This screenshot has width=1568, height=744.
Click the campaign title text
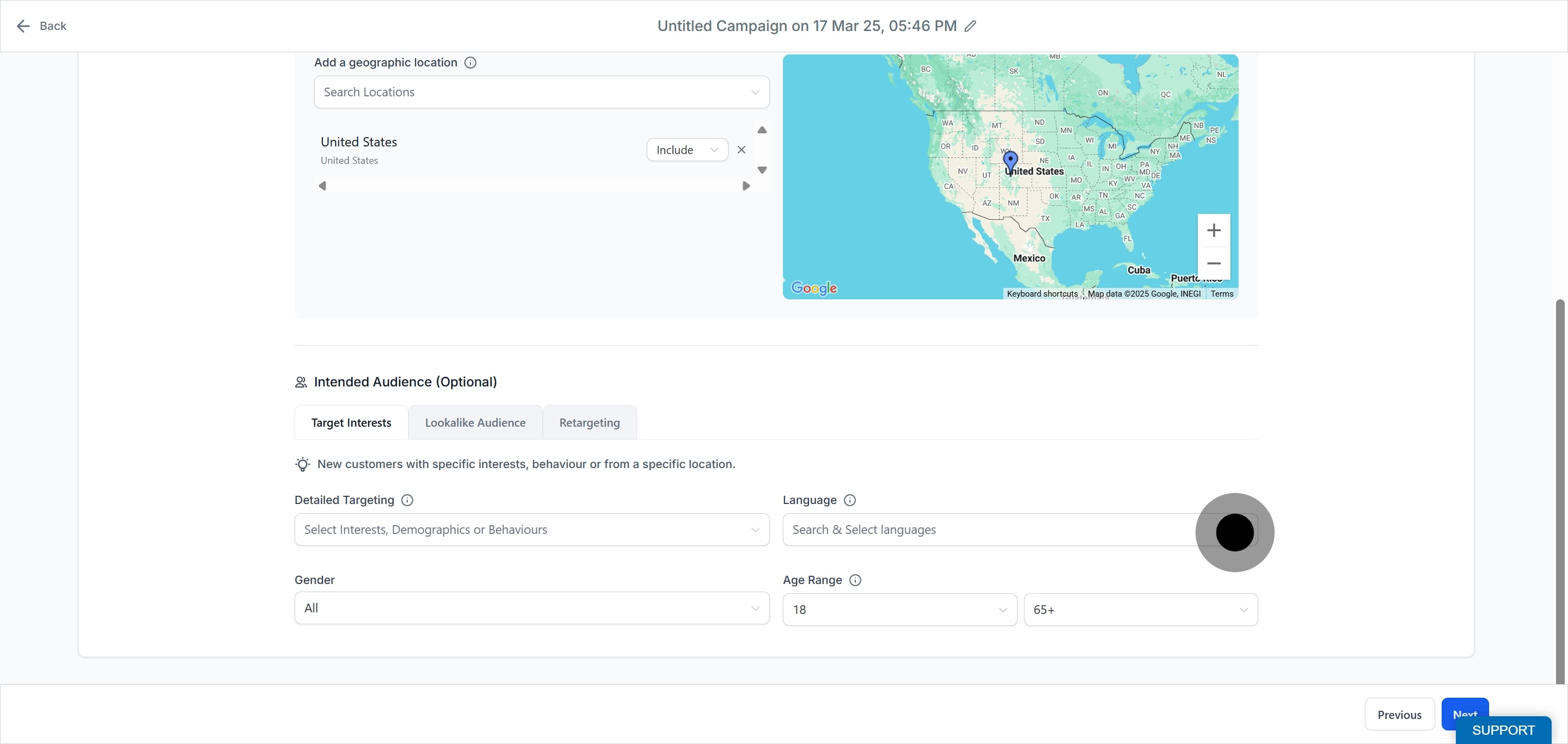[806, 26]
